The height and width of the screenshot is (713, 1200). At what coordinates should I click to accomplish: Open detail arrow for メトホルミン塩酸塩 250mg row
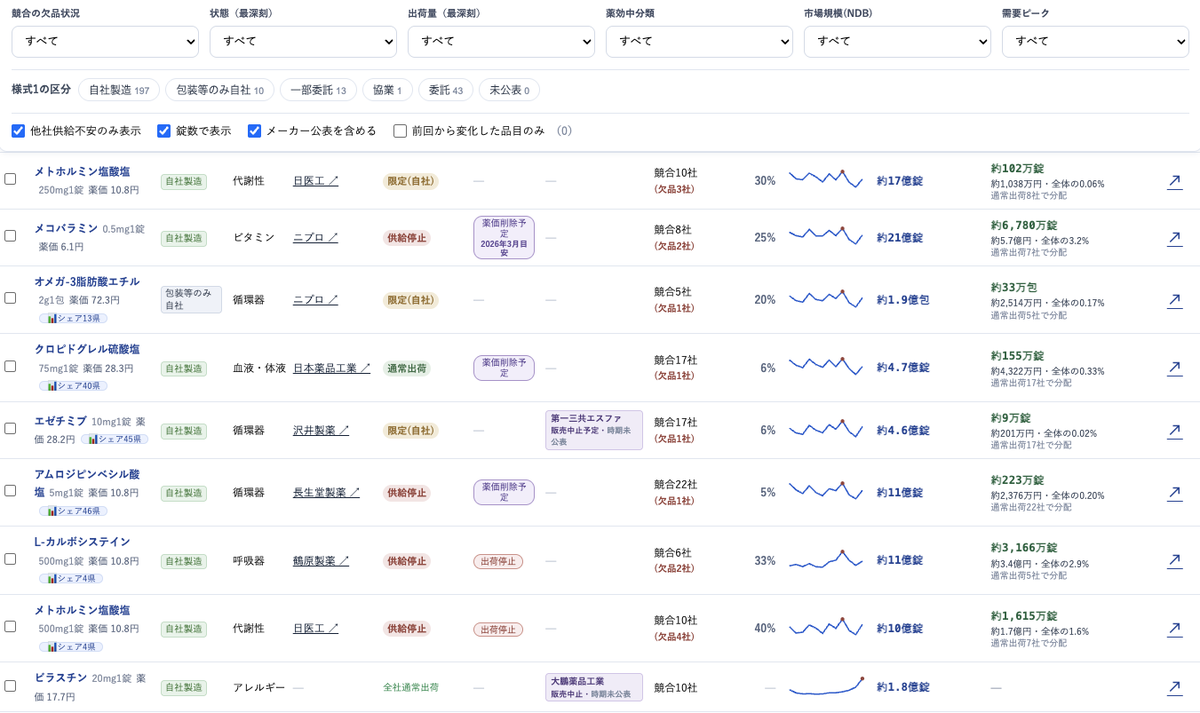click(1174, 181)
